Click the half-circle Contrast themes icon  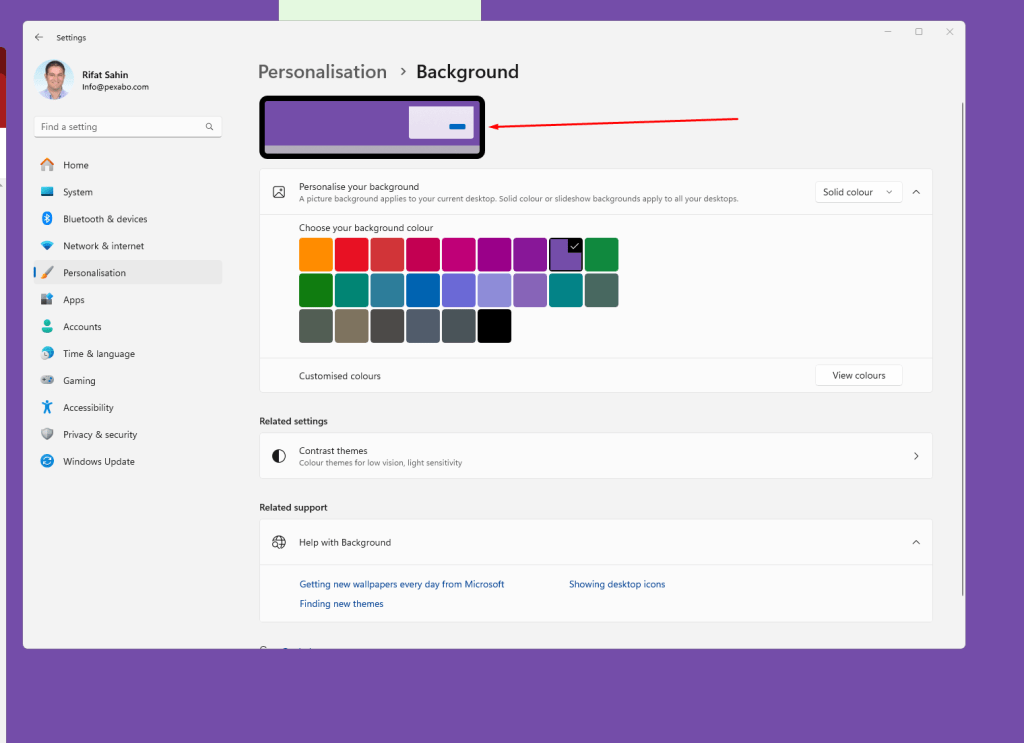[279, 456]
